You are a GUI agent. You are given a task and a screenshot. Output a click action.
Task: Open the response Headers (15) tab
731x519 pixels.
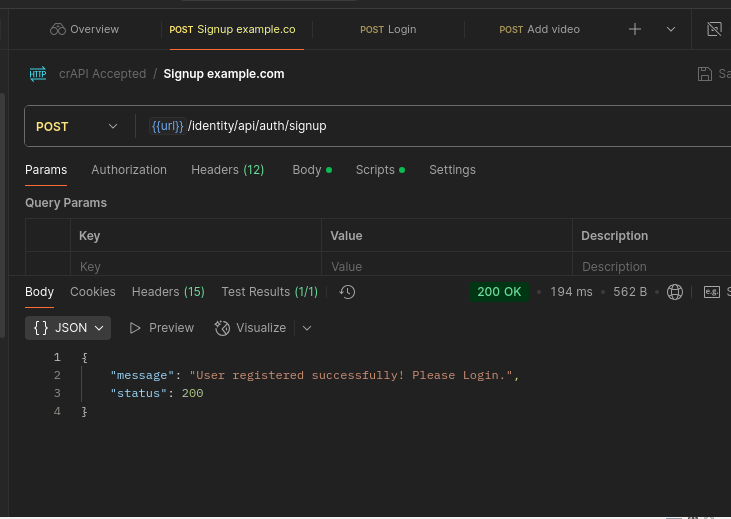168,292
